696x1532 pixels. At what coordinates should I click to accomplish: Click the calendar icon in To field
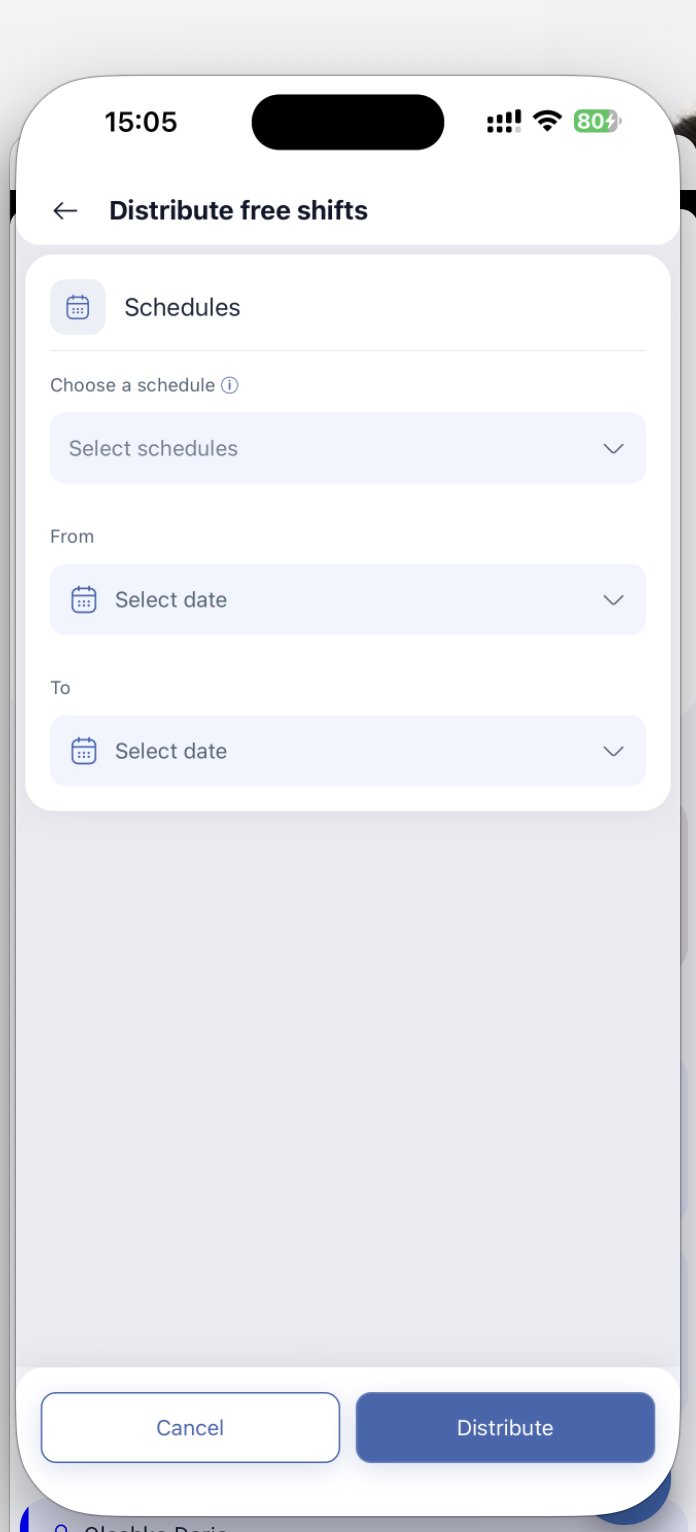click(x=84, y=751)
